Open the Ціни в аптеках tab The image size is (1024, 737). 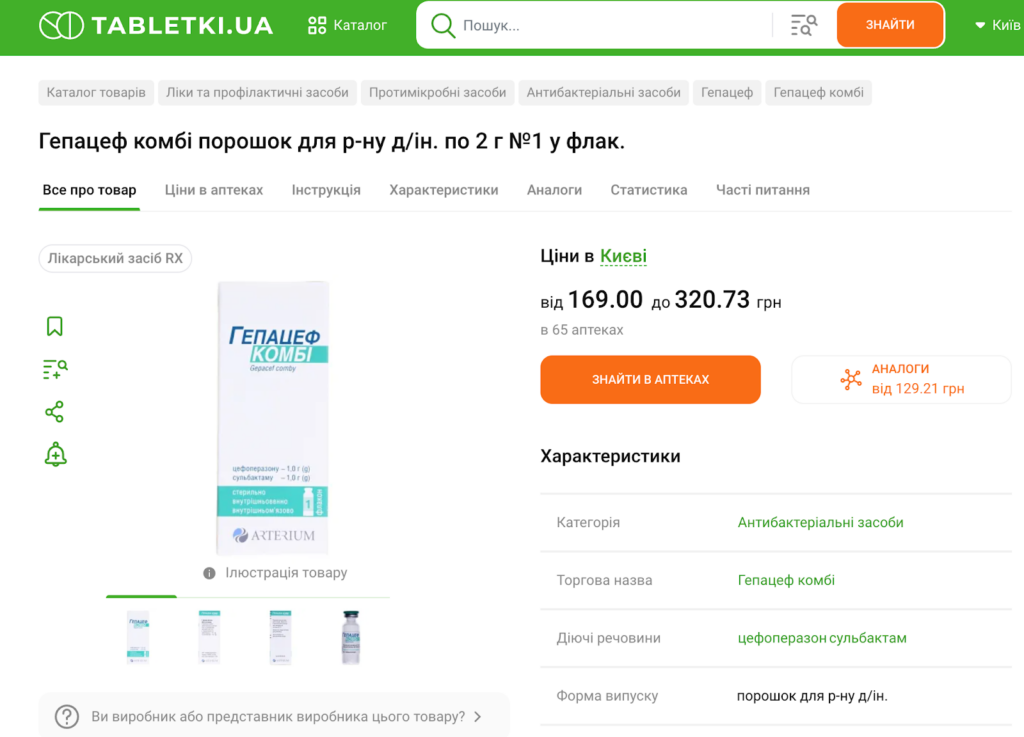tap(214, 190)
